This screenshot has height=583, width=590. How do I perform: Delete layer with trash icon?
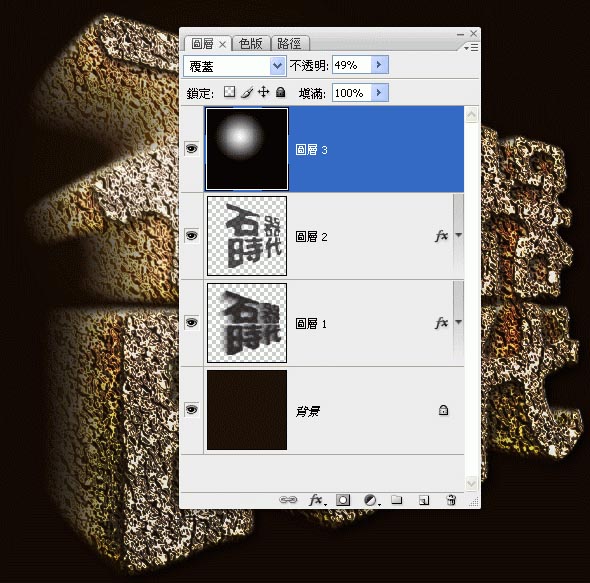click(x=451, y=500)
